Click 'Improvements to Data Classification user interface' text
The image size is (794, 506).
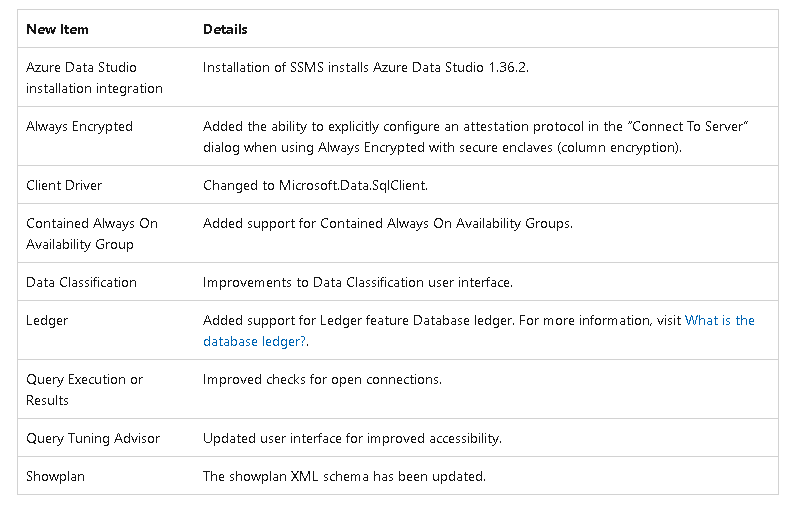pos(358,282)
